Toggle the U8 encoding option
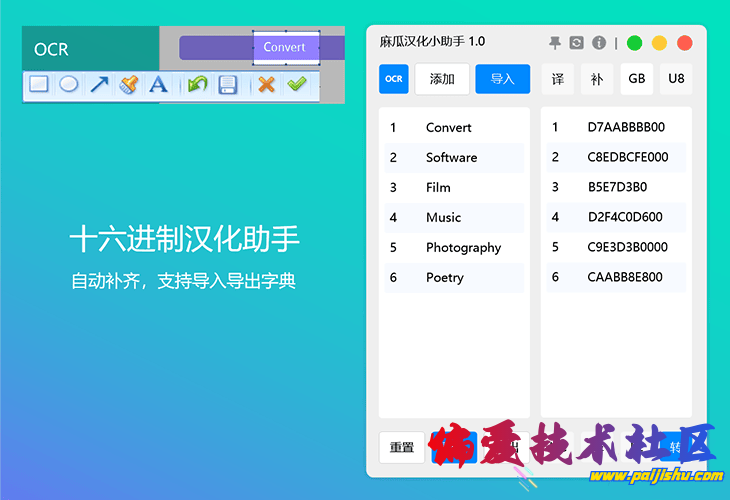Screen dimensions: 730x500 [676, 79]
